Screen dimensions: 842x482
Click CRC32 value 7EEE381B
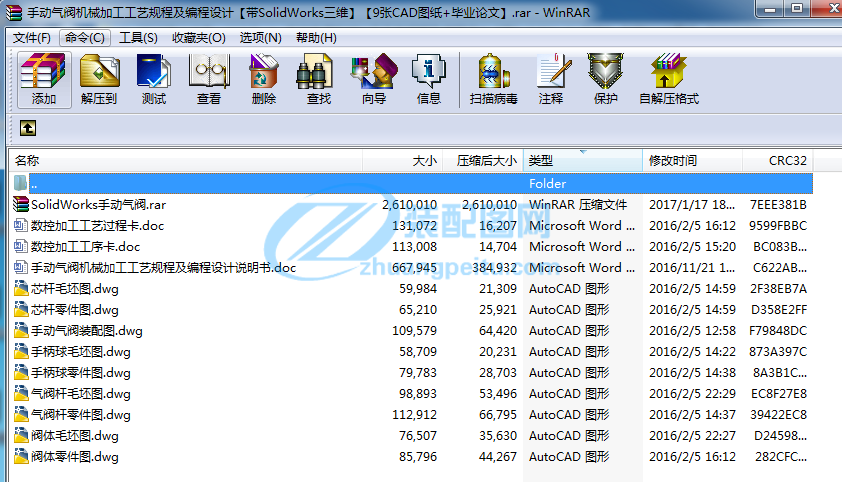click(x=778, y=205)
